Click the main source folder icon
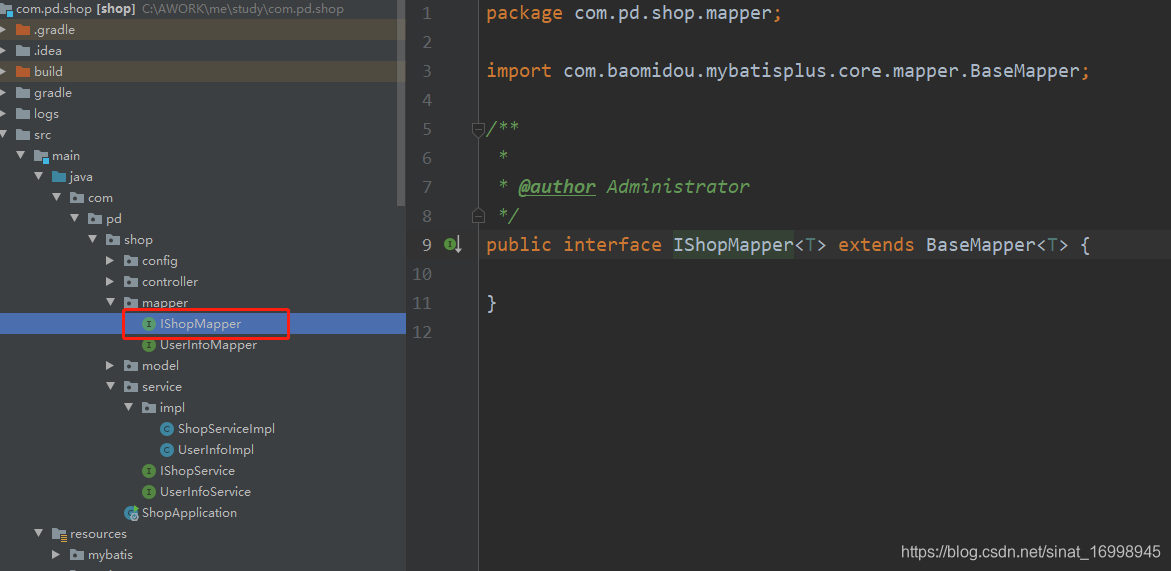The image size is (1171, 571). click(41, 156)
